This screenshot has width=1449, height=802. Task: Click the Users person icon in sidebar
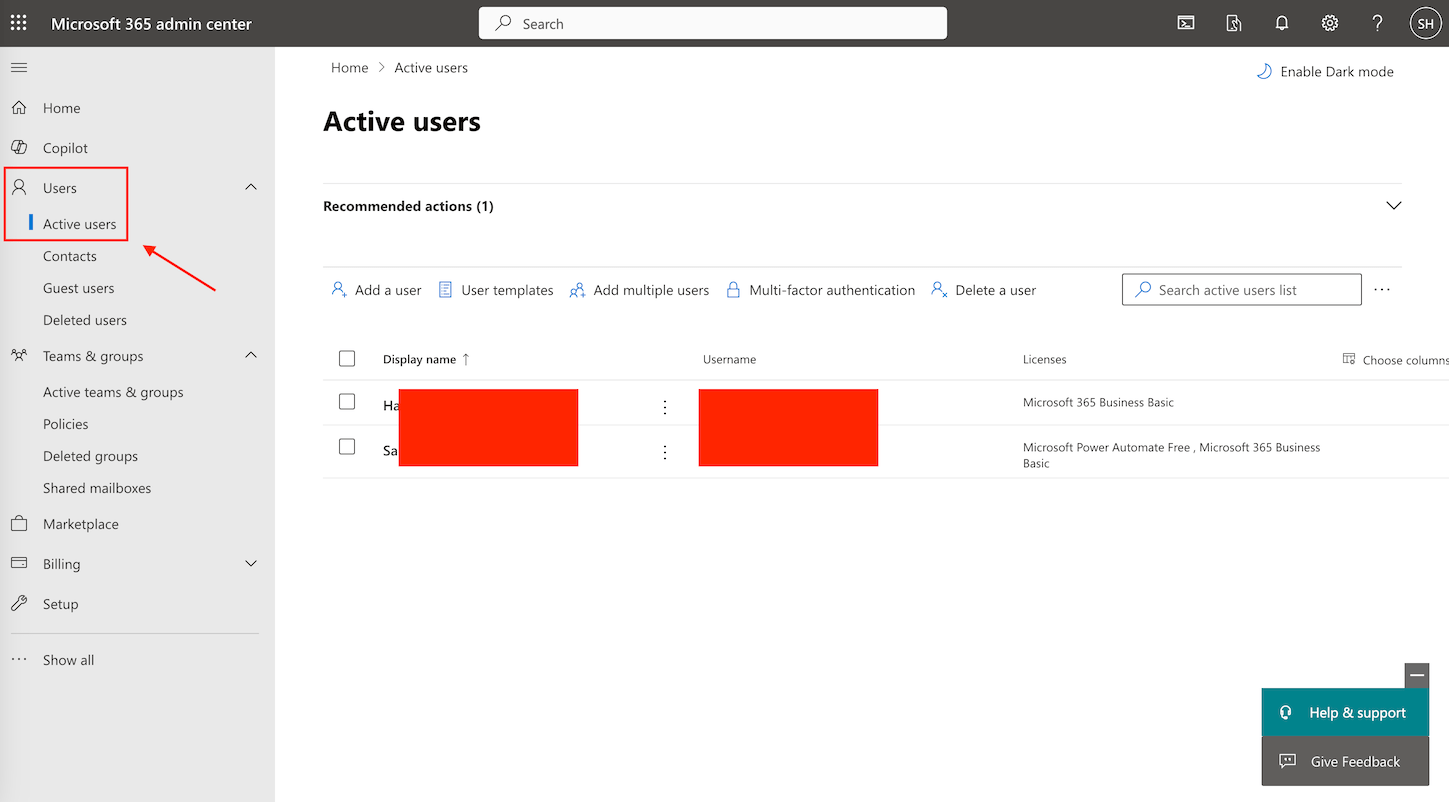click(x=19, y=187)
